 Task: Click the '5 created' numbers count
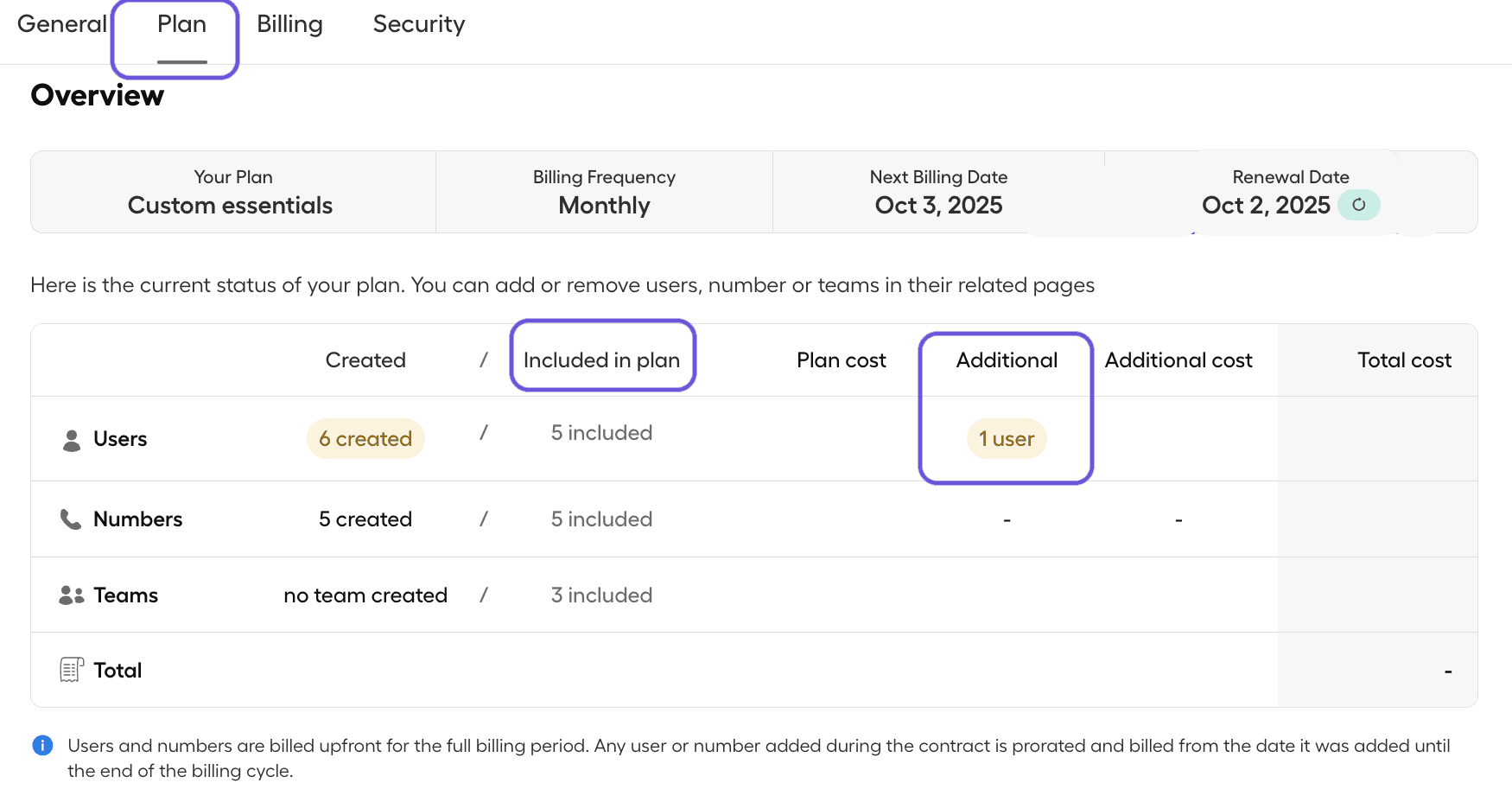[x=365, y=519]
